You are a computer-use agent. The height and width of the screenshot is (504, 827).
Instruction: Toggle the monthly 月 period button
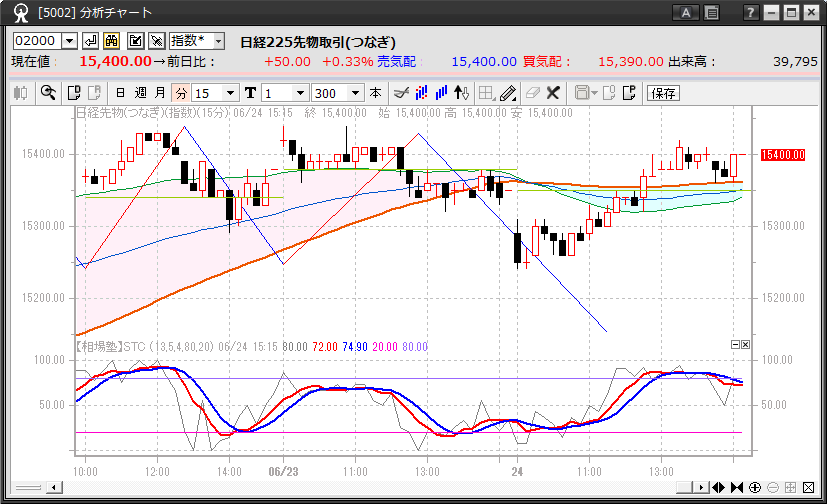click(x=160, y=93)
